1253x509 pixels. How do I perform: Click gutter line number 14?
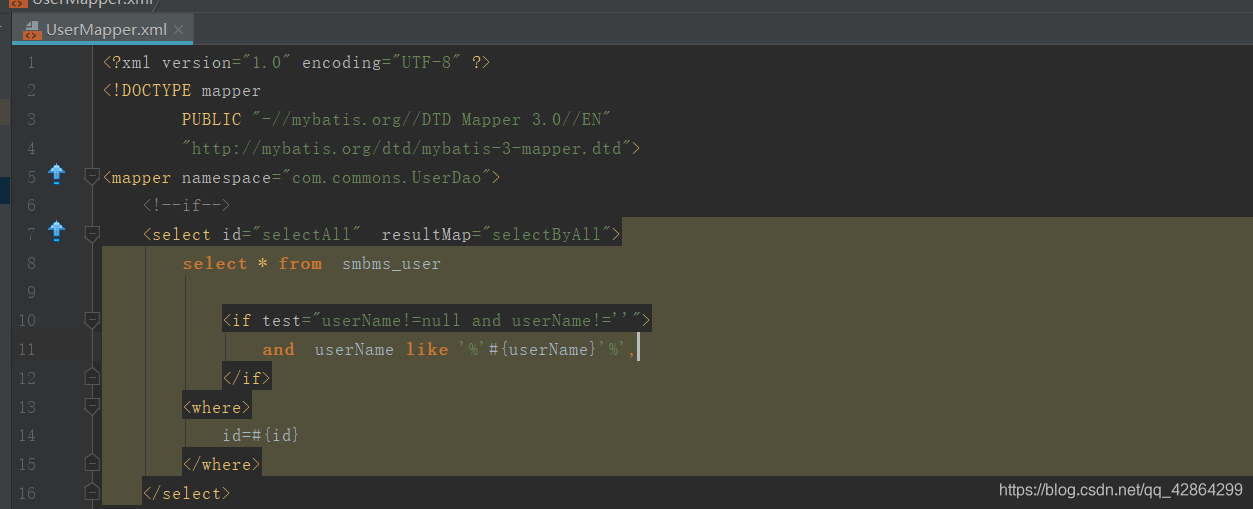pos(26,435)
